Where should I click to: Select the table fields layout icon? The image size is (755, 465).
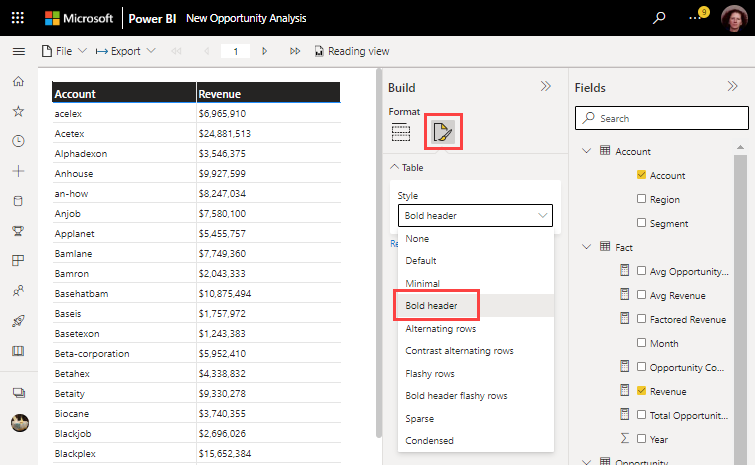pyautogui.click(x=401, y=132)
